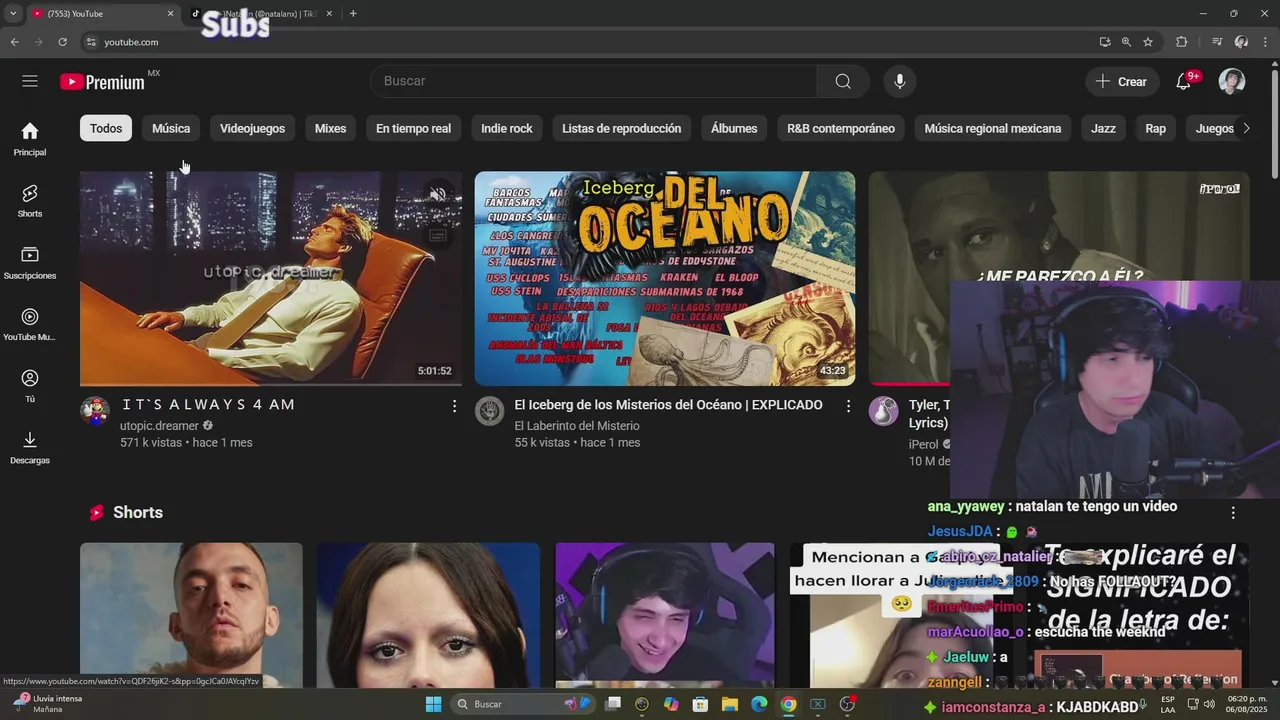Unmute the preview on first video
Image resolution: width=1280 pixels, height=720 pixels.
pos(437,194)
